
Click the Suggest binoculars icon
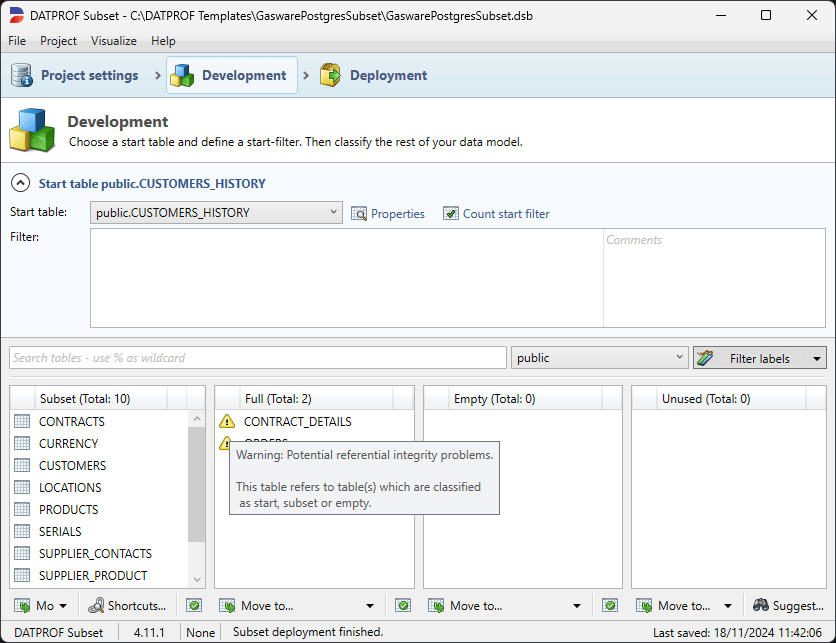point(761,605)
